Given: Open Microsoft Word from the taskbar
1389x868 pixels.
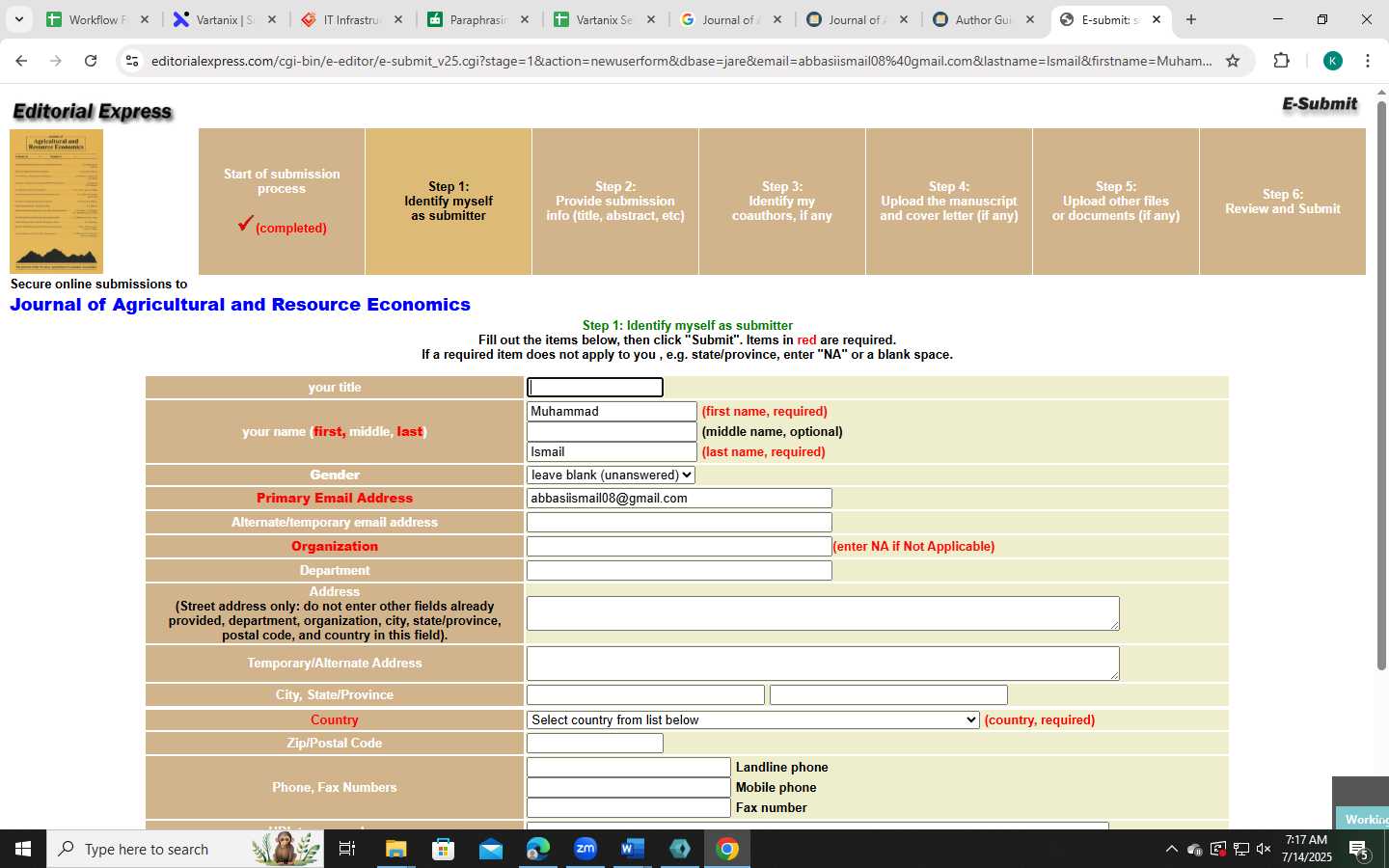Looking at the screenshot, I should 632,849.
